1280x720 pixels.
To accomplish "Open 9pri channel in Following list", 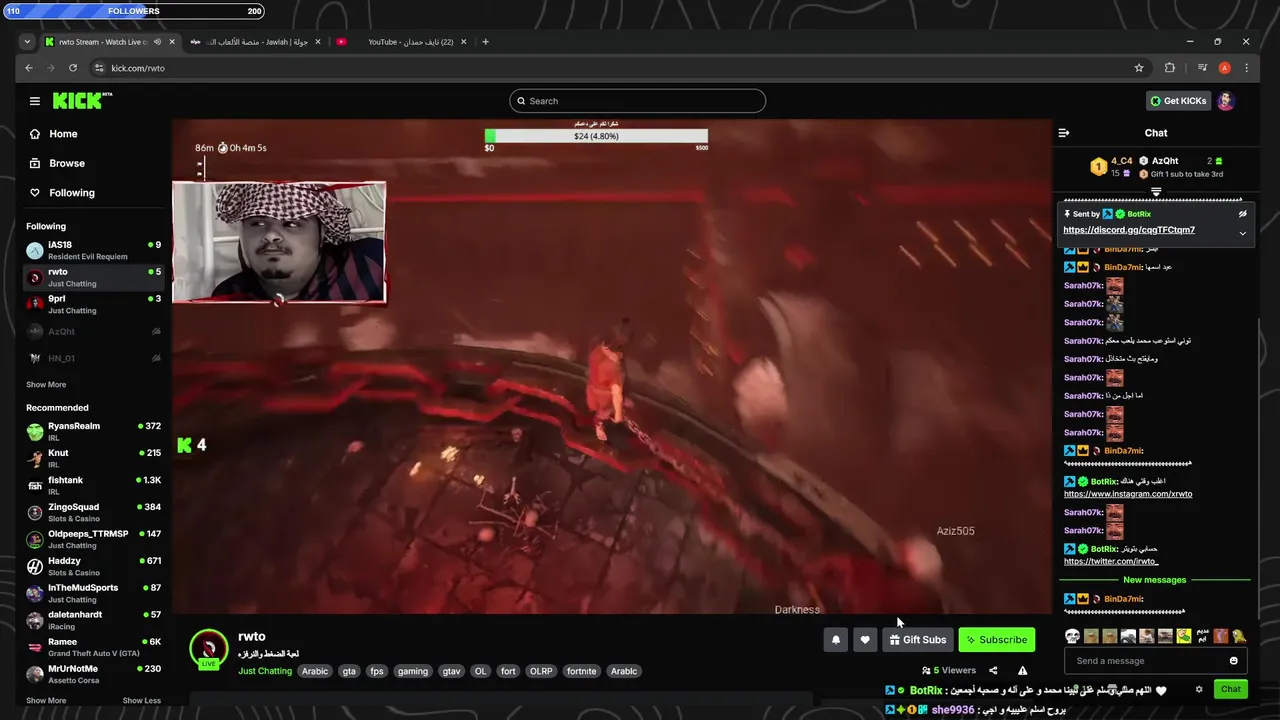I will (94, 304).
